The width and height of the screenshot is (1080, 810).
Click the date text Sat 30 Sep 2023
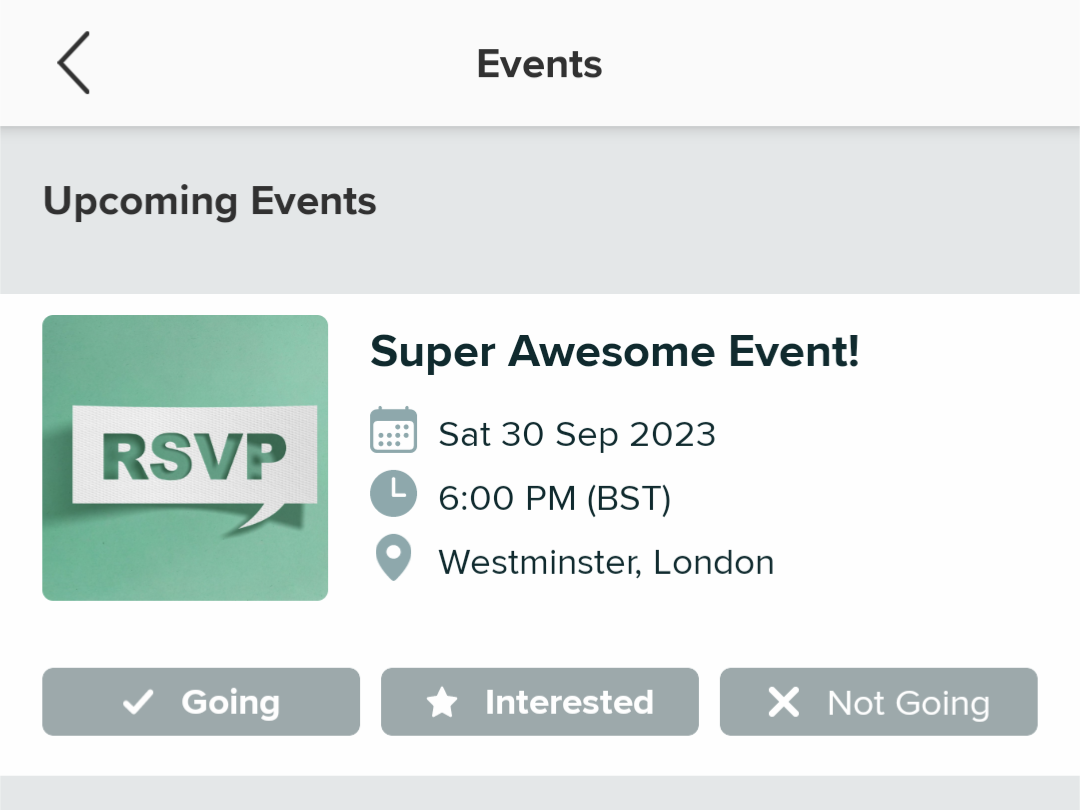click(576, 434)
